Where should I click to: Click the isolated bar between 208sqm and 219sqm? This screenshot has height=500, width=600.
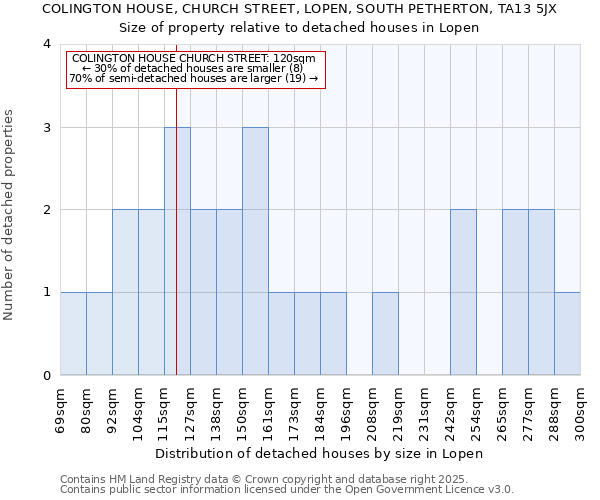coord(385,334)
